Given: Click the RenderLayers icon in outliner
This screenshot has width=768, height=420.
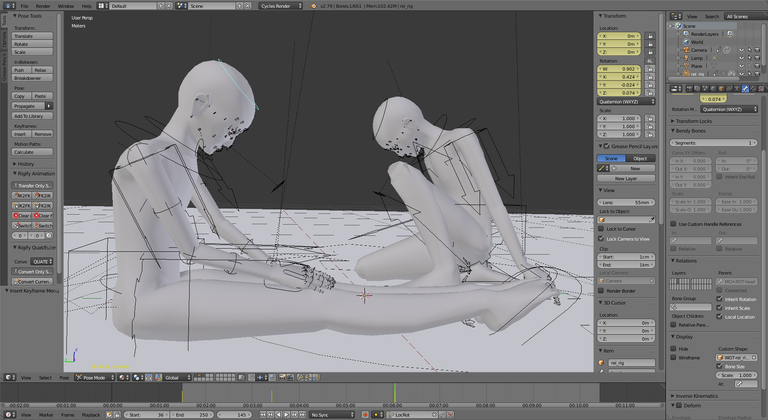Looking at the screenshot, I should pos(686,33).
